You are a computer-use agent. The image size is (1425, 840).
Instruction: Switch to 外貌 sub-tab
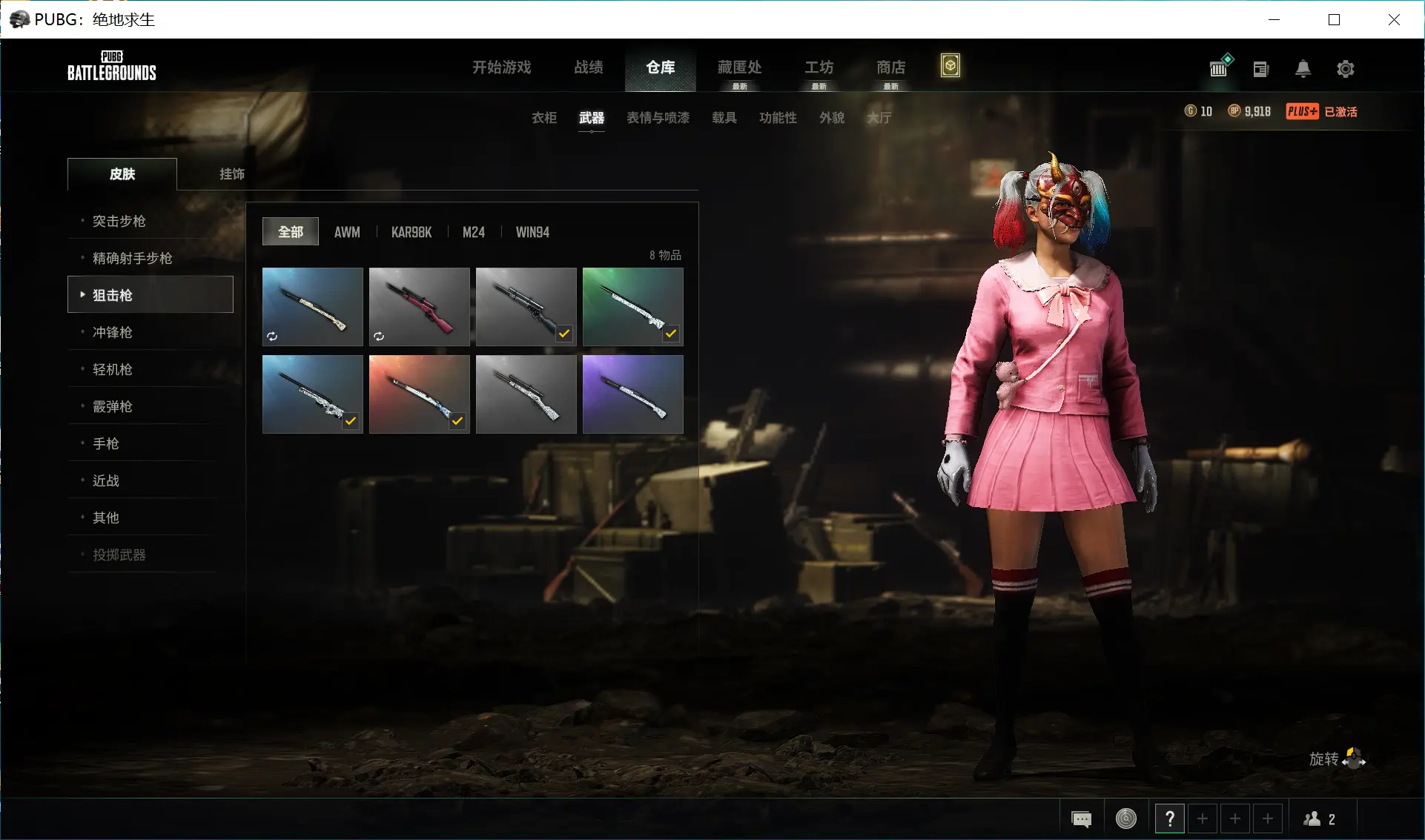(x=832, y=118)
